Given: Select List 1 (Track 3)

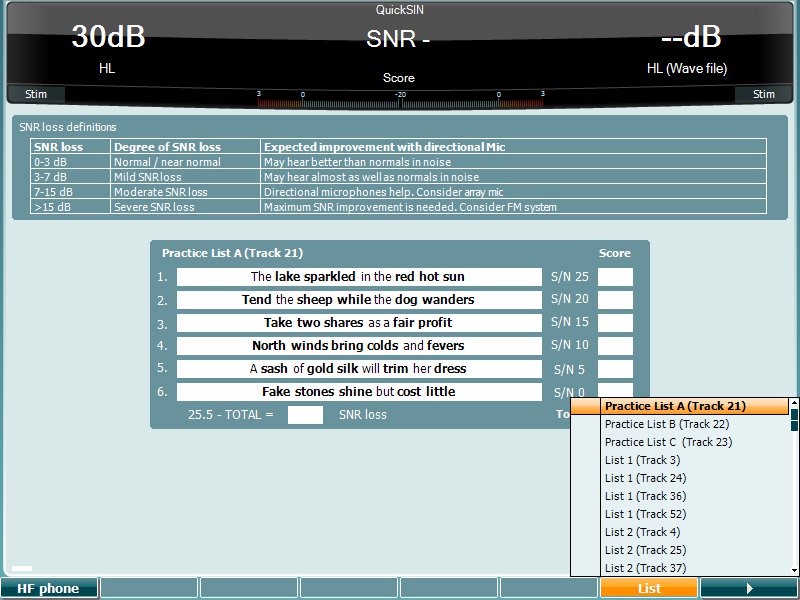Looking at the screenshot, I should (680, 460).
